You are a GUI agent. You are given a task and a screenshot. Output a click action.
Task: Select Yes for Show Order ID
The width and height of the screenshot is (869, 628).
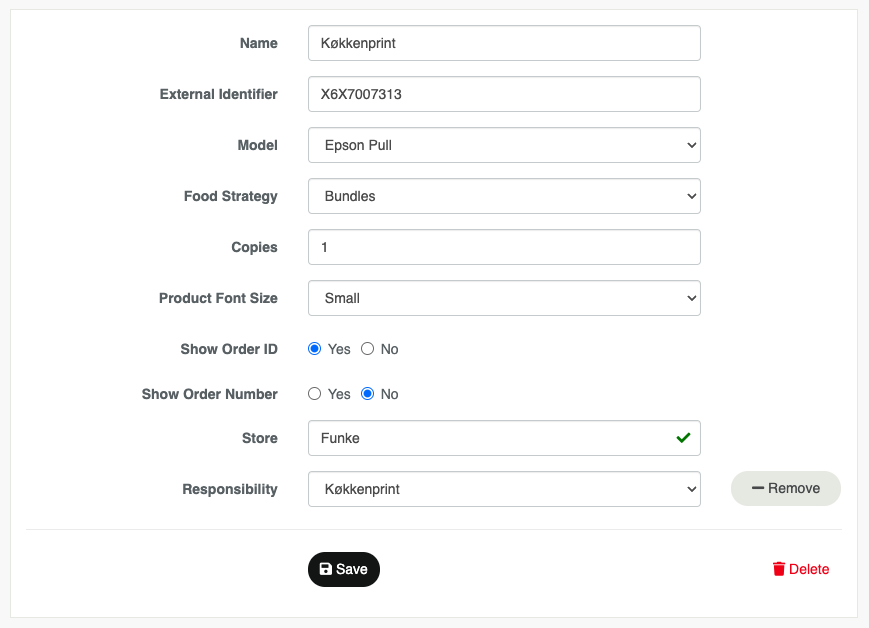click(x=314, y=349)
